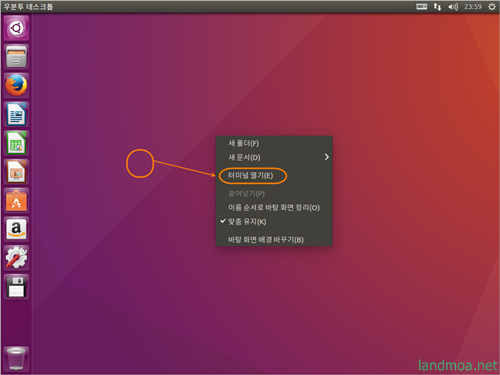
Task: Open the Amazon launcher icon
Action: point(16,229)
